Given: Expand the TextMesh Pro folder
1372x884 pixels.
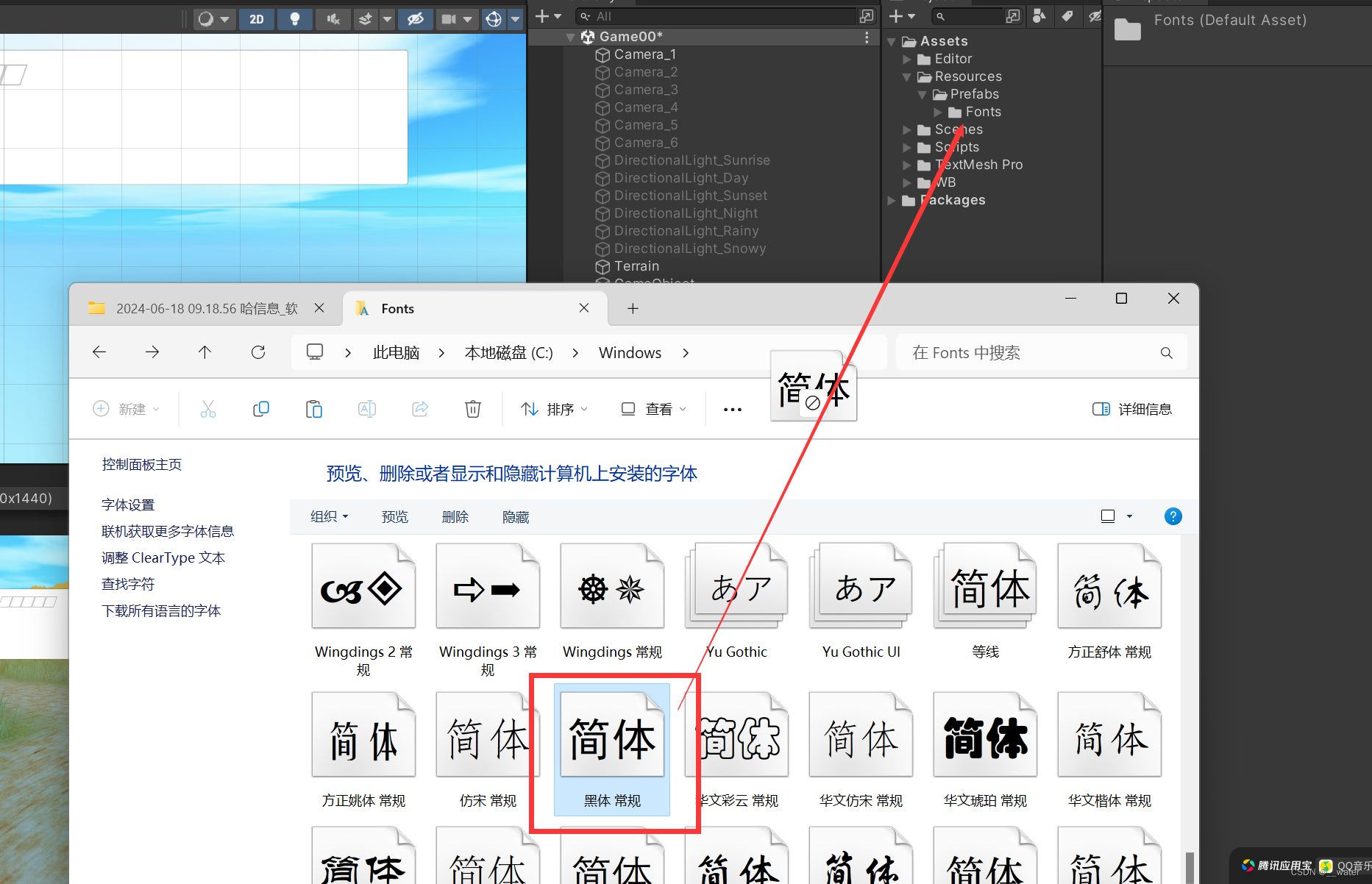Looking at the screenshot, I should (x=907, y=165).
